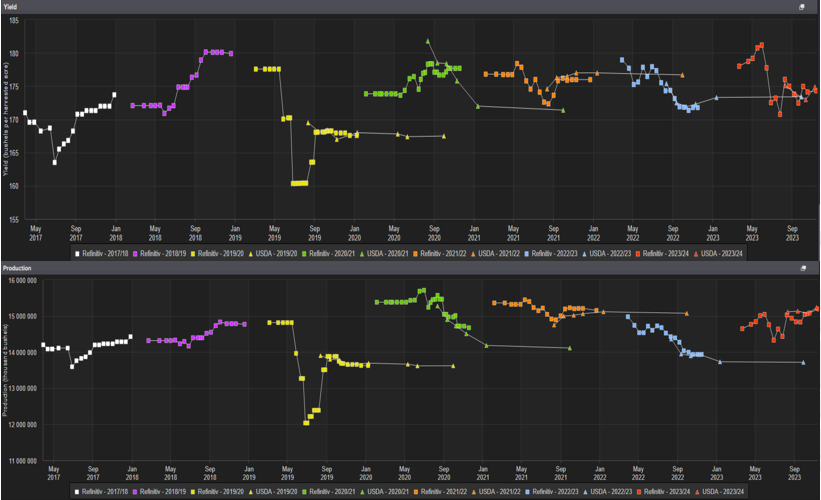This screenshot has width=821, height=500.
Task: Hide USDA 2019/20 series in Yield legend
Action: click(x=272, y=253)
